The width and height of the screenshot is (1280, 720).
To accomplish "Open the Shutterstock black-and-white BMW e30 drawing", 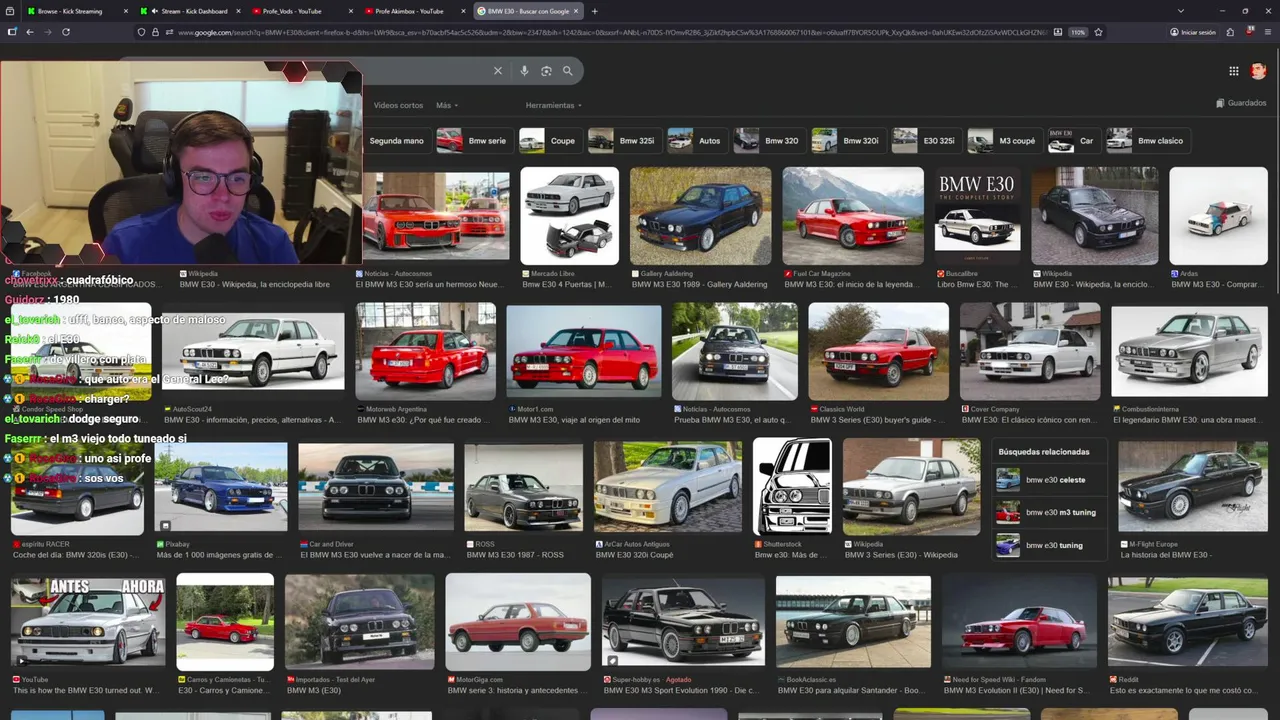I will point(792,486).
